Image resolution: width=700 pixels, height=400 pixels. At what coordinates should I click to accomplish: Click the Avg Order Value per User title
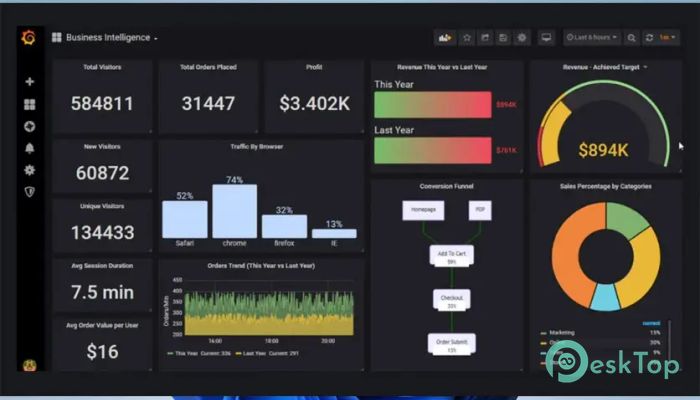(102, 325)
